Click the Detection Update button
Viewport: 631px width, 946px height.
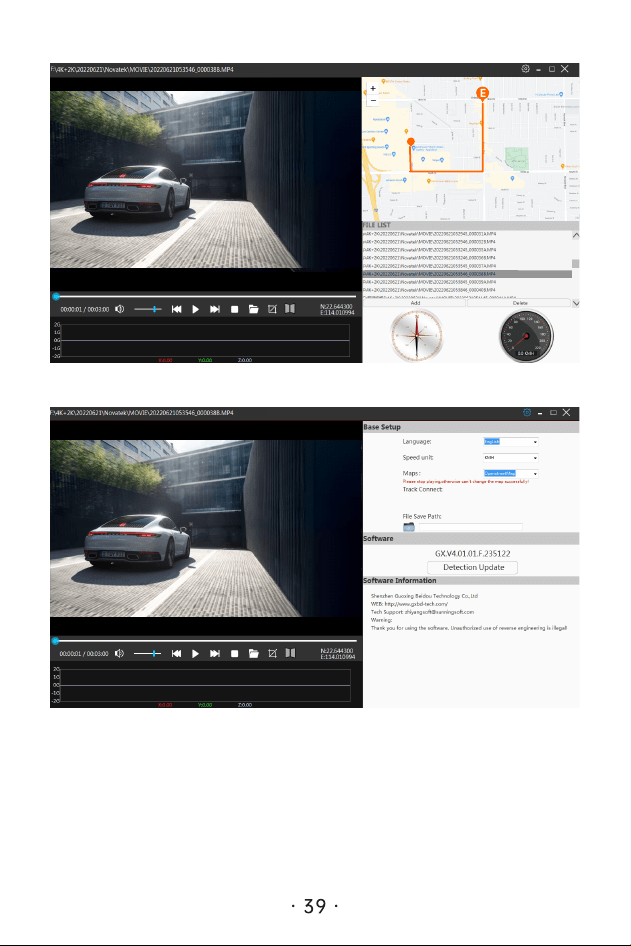click(473, 567)
